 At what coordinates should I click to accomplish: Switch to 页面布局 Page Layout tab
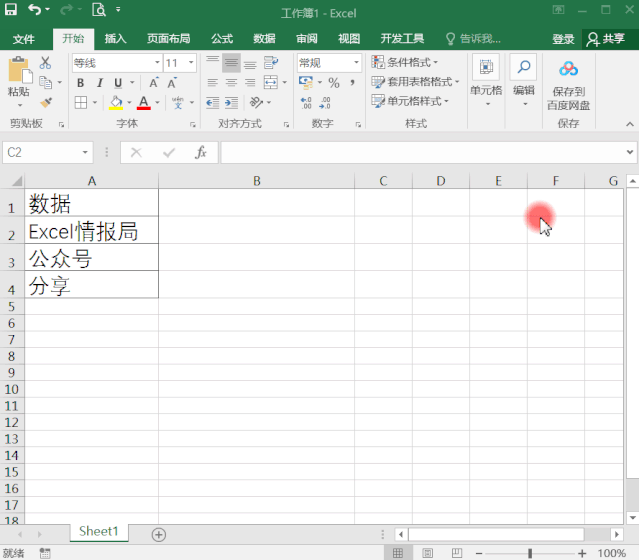click(168, 39)
